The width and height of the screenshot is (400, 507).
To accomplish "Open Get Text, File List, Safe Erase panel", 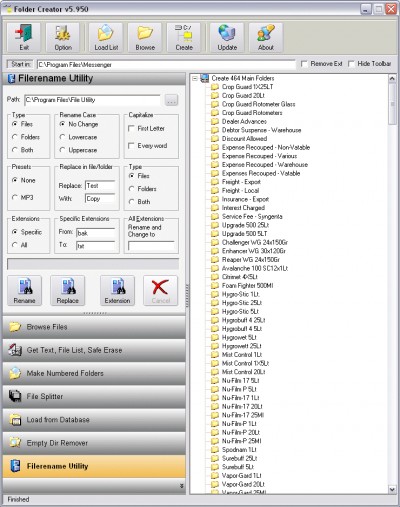I will (x=94, y=350).
